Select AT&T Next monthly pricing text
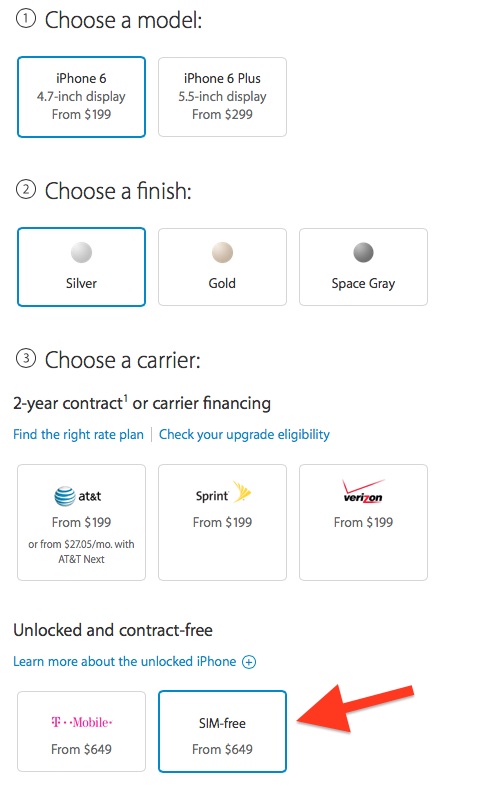 tap(81, 552)
